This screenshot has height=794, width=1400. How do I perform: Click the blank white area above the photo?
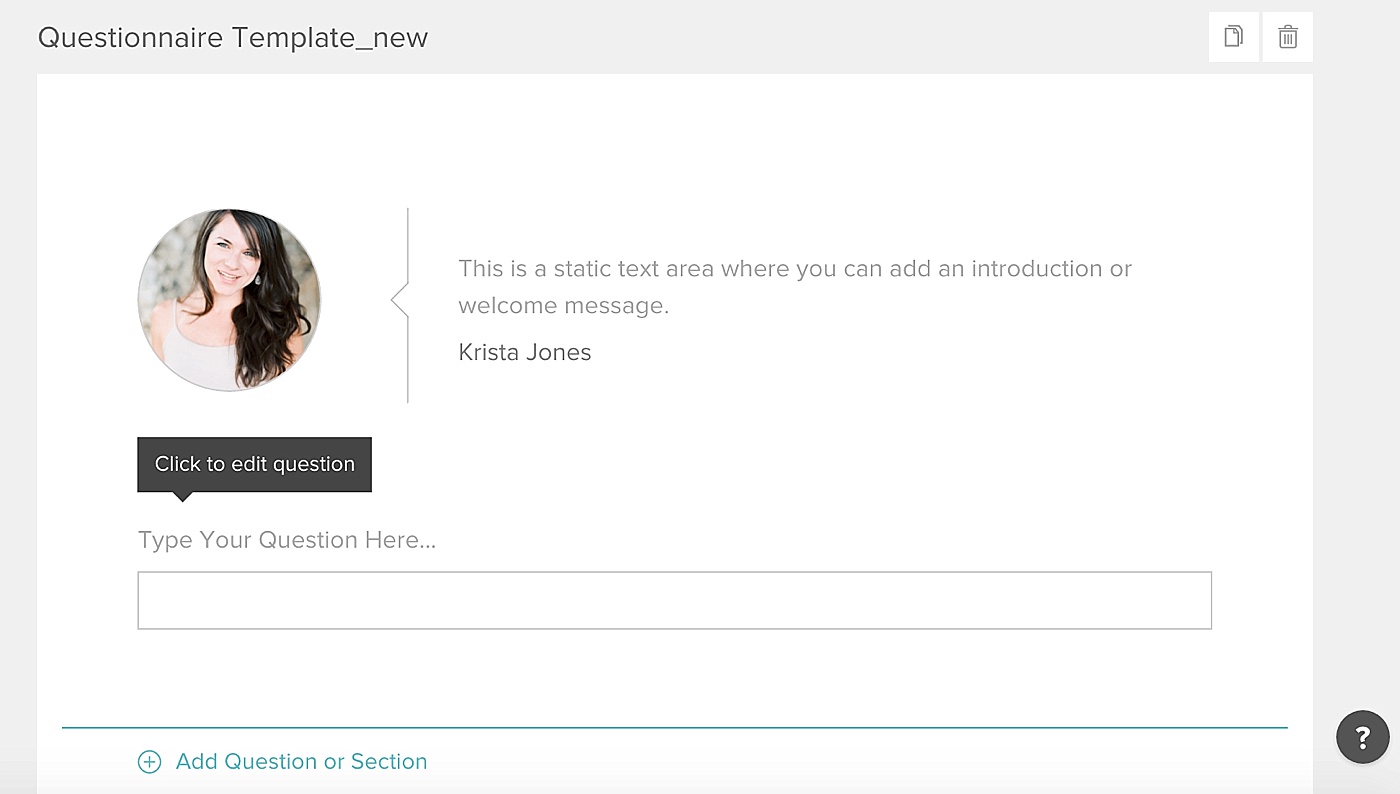[675, 140]
